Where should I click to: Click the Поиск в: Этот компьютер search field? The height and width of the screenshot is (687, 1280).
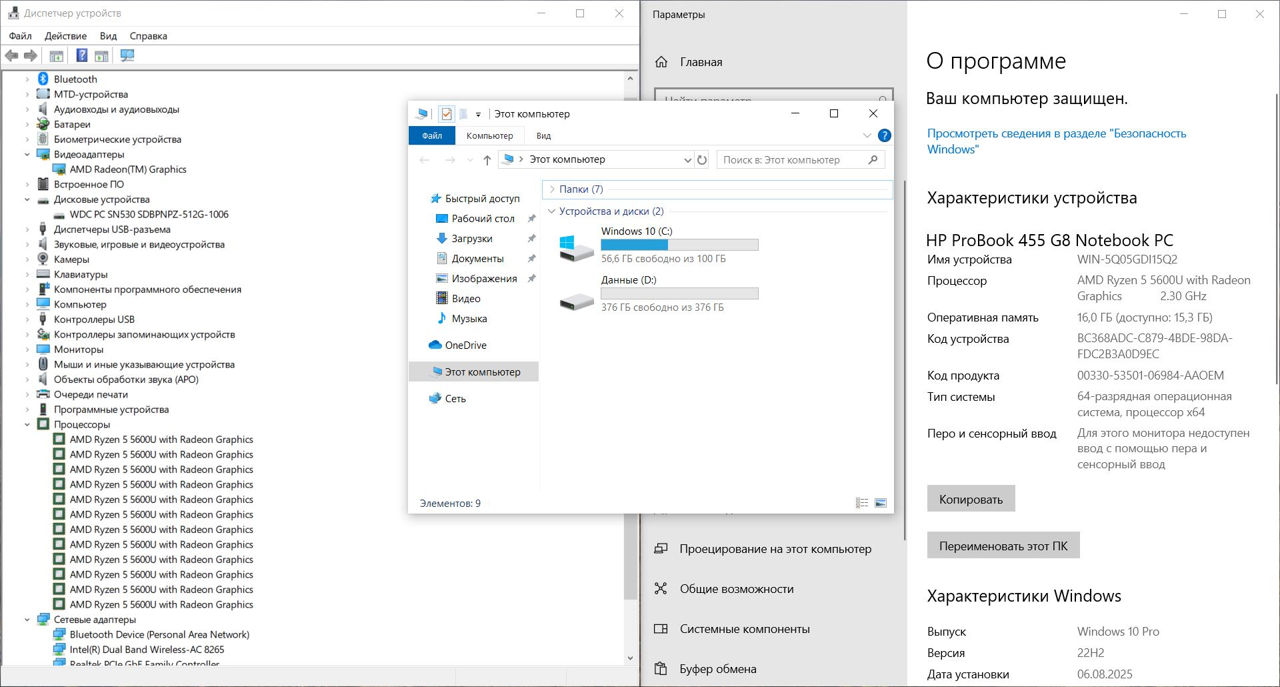point(795,160)
